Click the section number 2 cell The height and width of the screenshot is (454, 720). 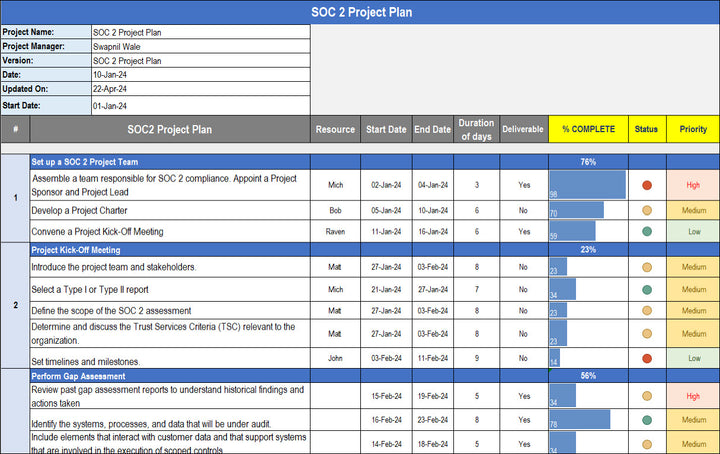pos(15,305)
